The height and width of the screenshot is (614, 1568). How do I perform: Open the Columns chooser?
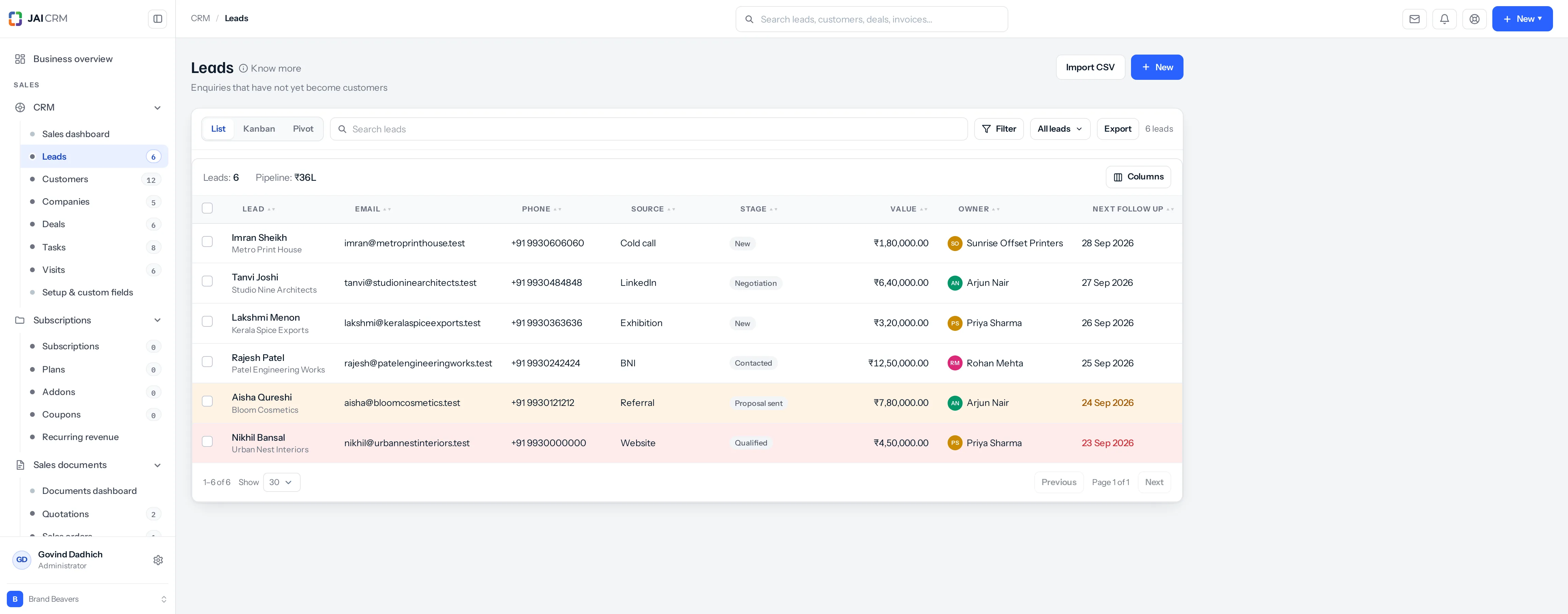(x=1138, y=177)
